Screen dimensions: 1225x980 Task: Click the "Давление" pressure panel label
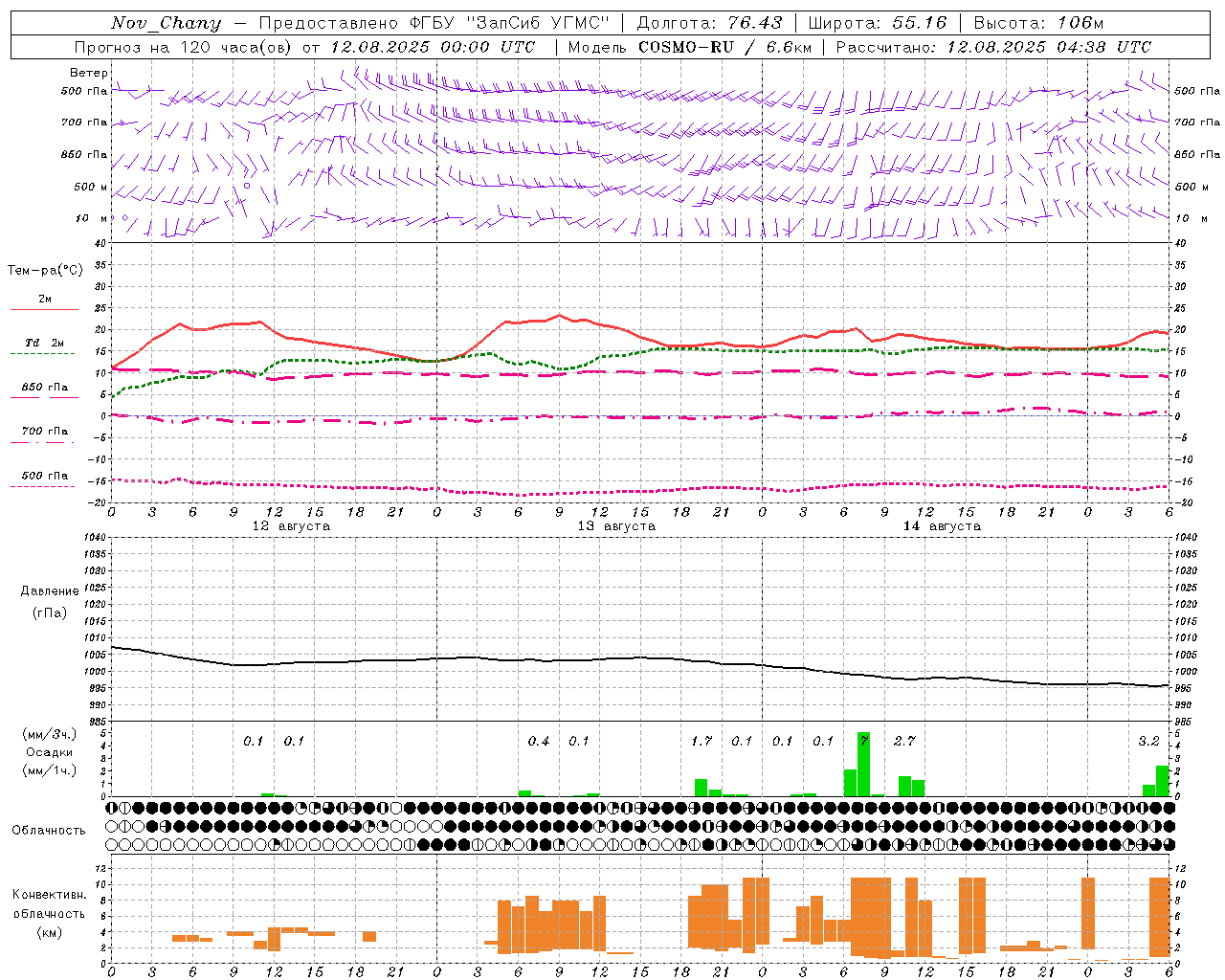(x=50, y=591)
